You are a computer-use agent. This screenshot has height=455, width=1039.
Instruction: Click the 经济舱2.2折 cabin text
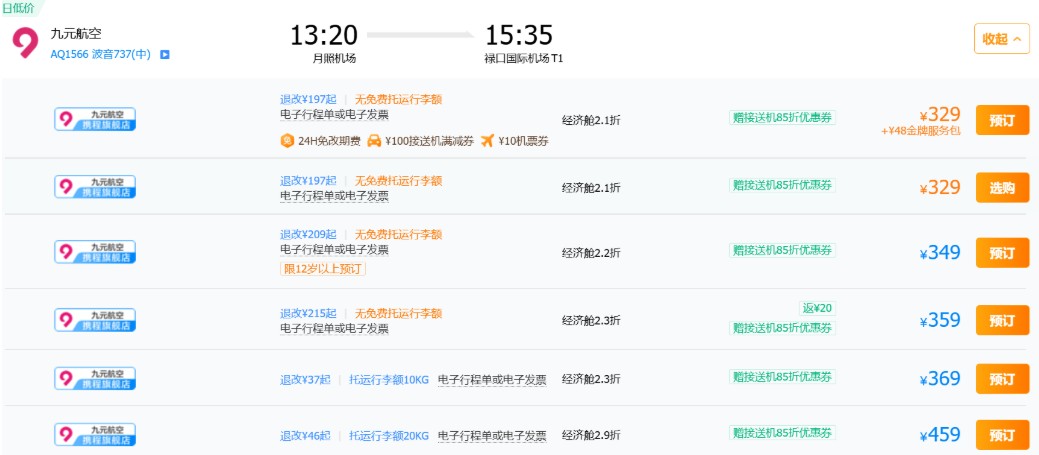[592, 253]
